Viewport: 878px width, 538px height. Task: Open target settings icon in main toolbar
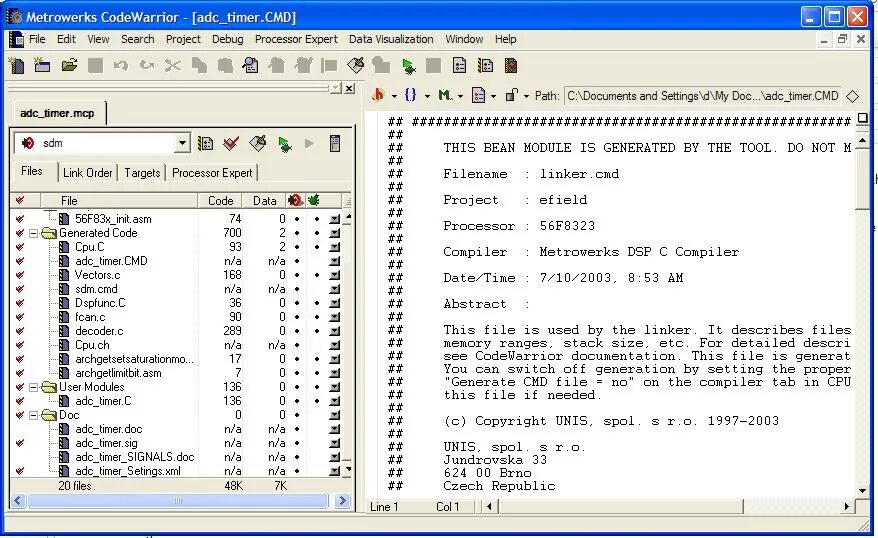pyautogui.click(x=485, y=66)
